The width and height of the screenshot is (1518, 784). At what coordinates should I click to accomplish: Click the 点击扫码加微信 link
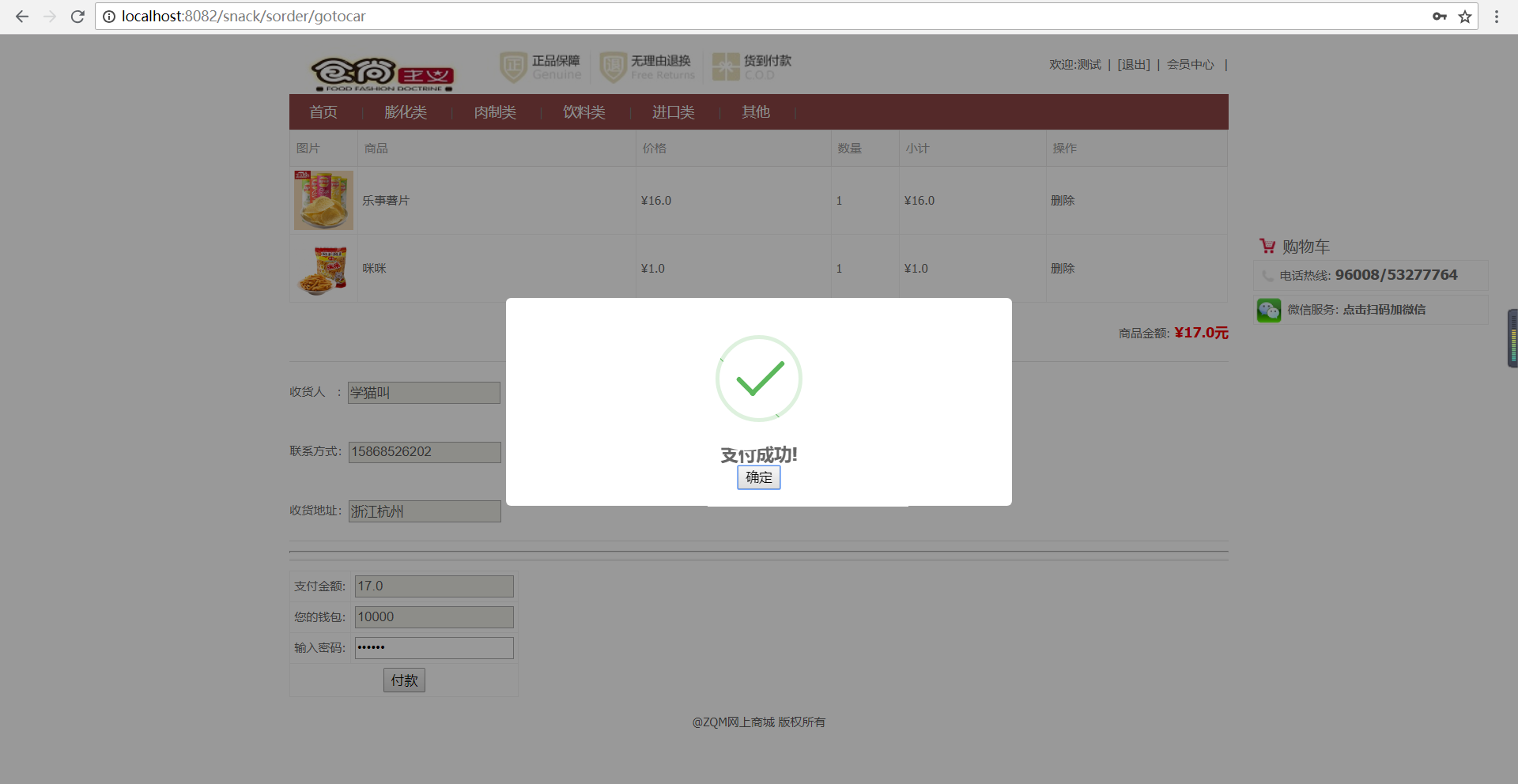(1384, 310)
